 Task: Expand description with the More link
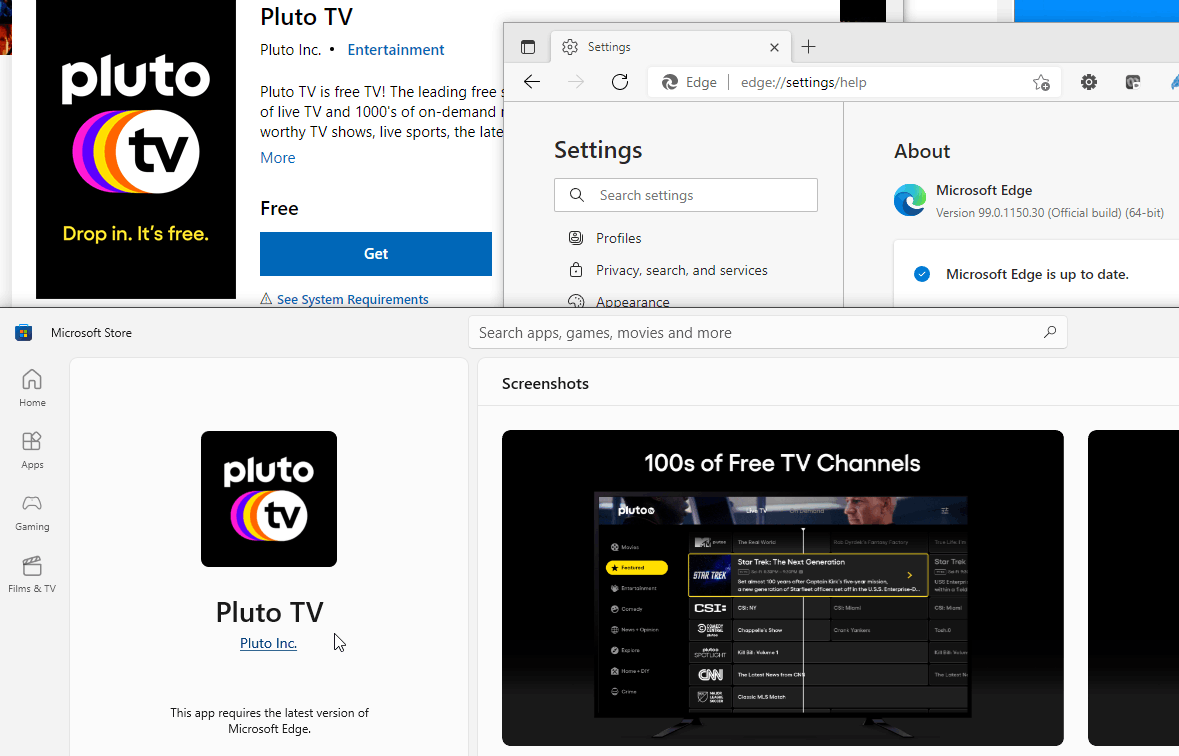(x=277, y=158)
